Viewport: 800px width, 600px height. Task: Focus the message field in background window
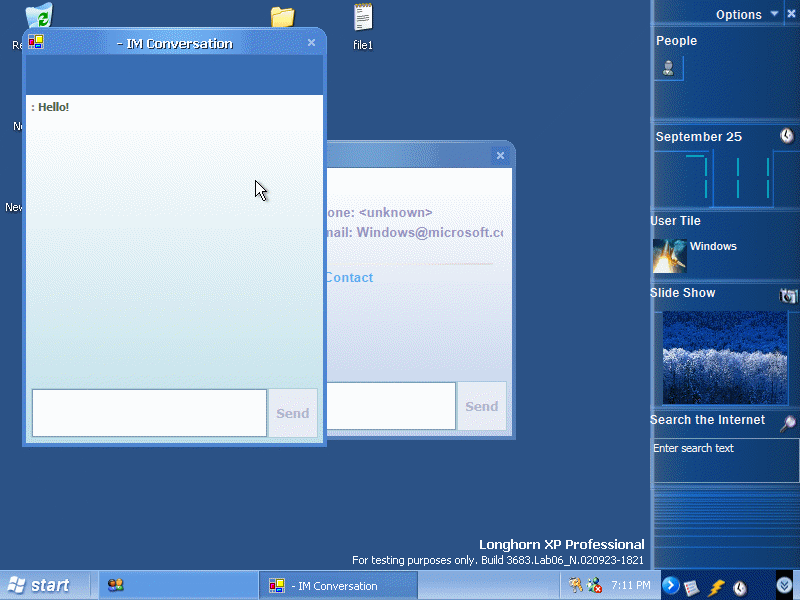tap(391, 406)
